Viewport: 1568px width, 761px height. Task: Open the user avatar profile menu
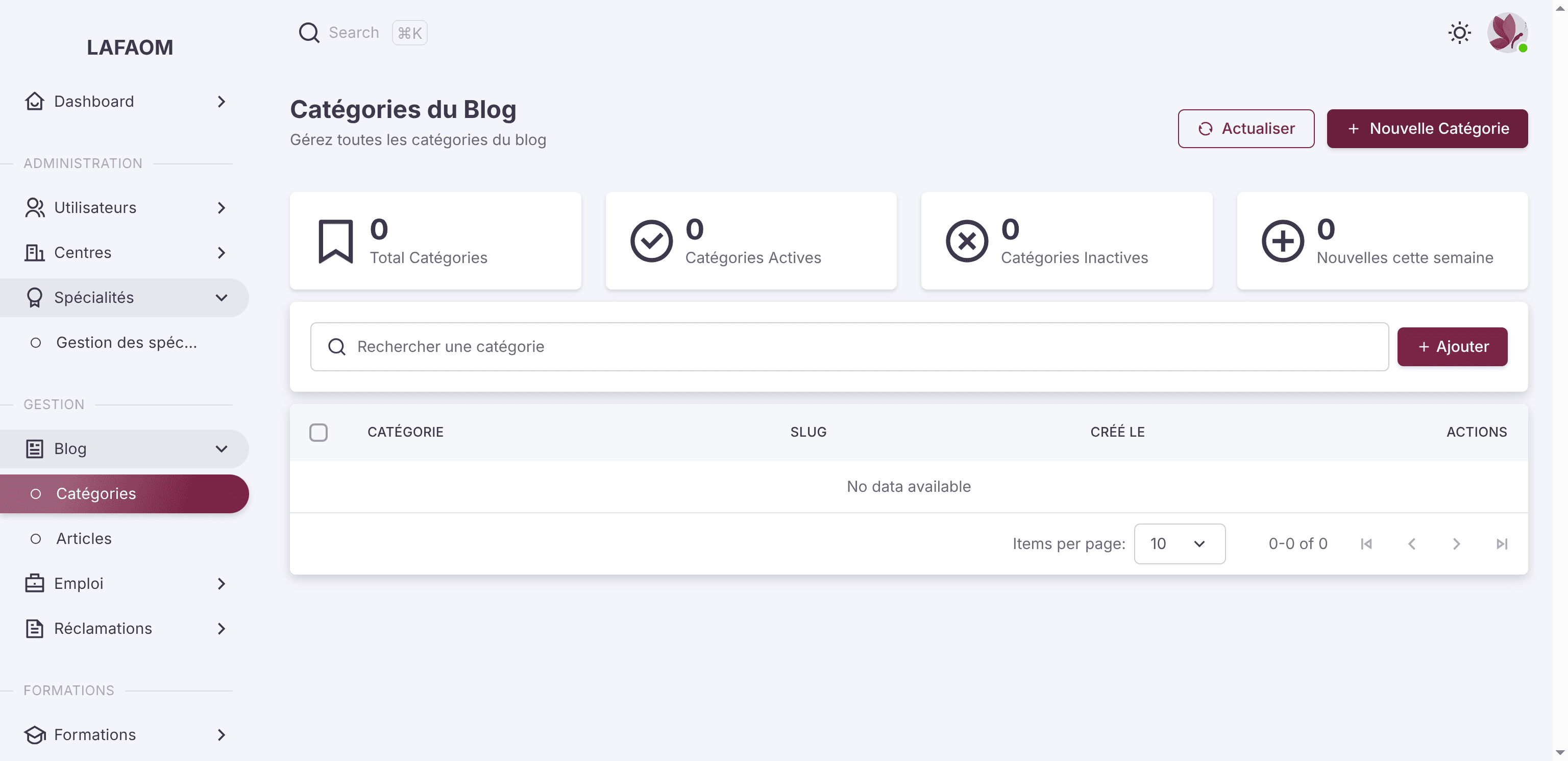(1507, 33)
